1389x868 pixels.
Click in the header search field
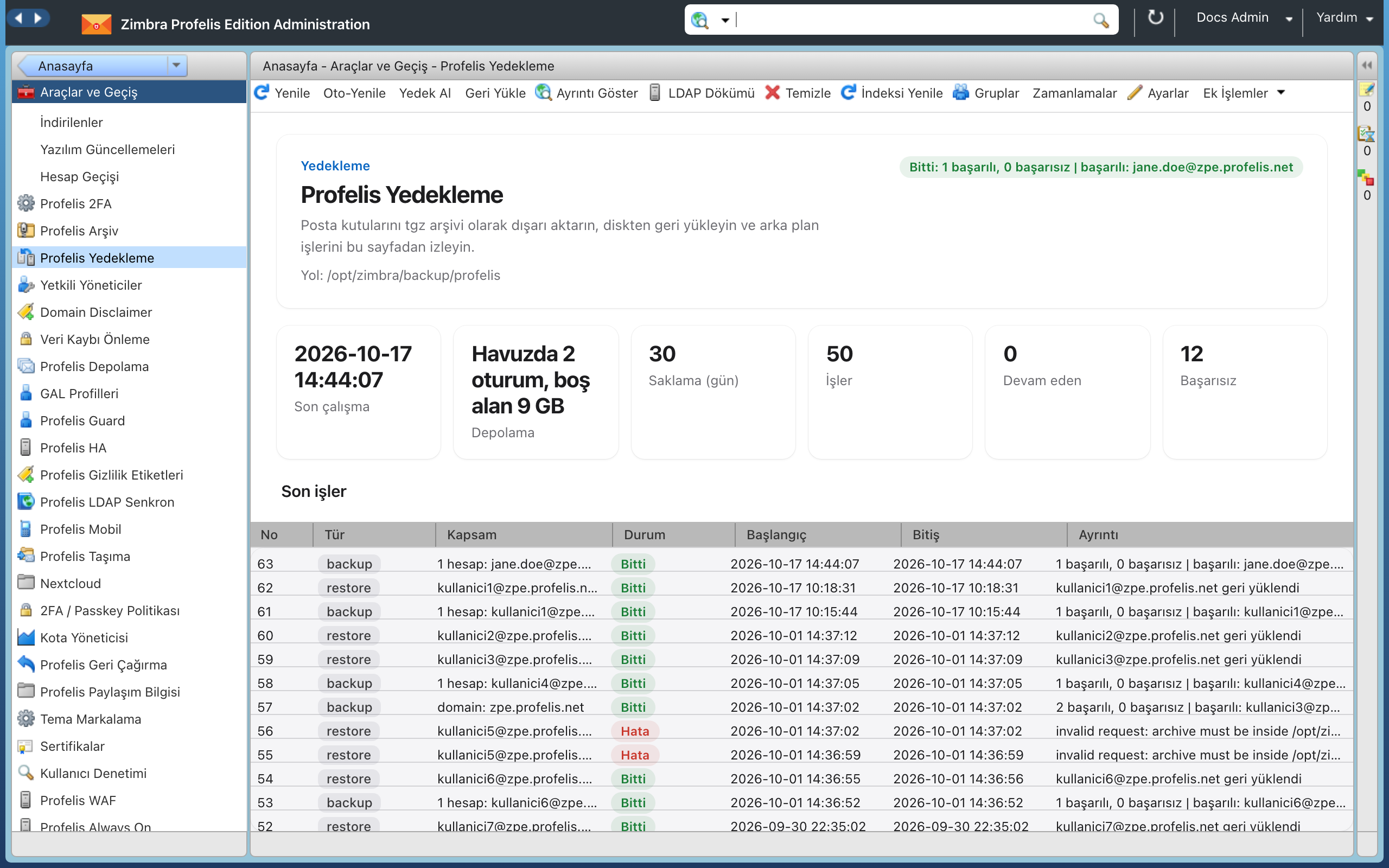913,20
